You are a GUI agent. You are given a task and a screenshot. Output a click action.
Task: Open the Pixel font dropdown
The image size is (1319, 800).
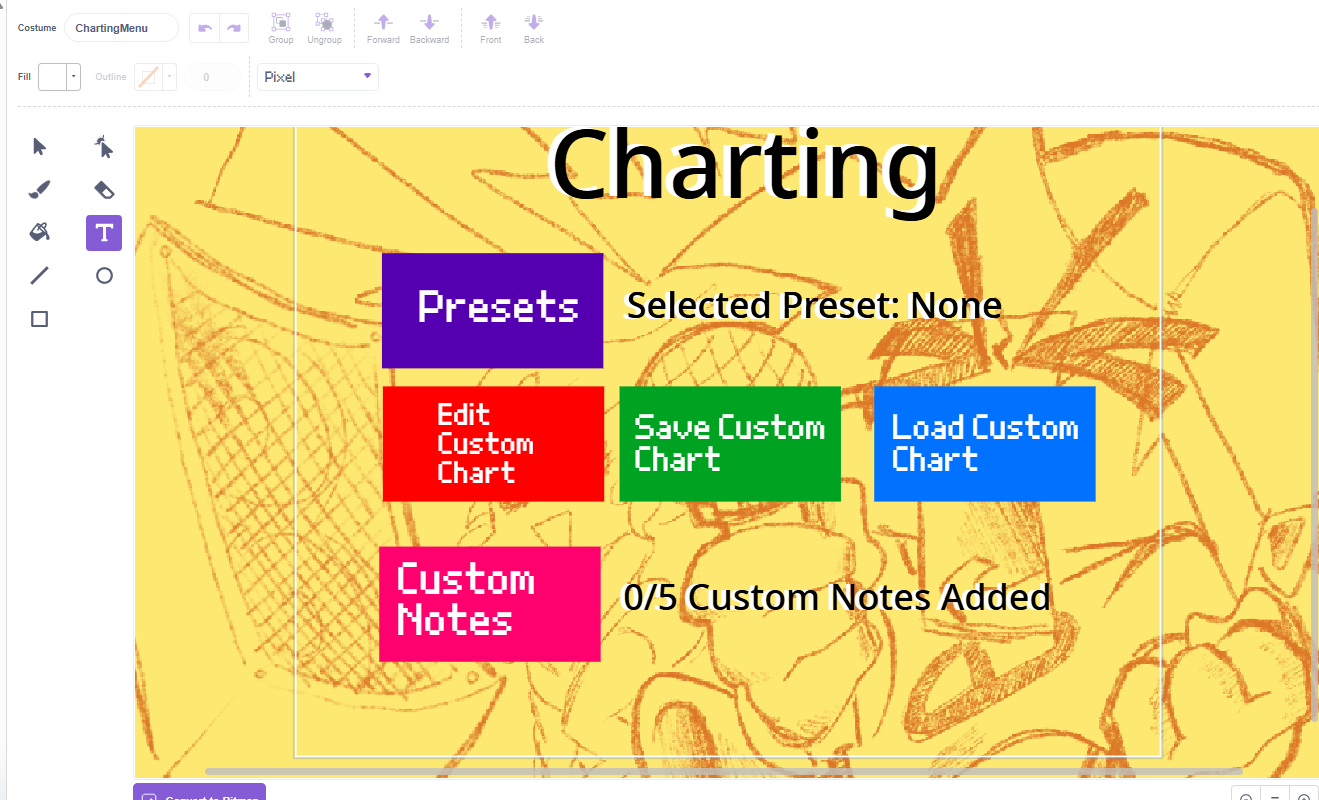tap(317, 76)
